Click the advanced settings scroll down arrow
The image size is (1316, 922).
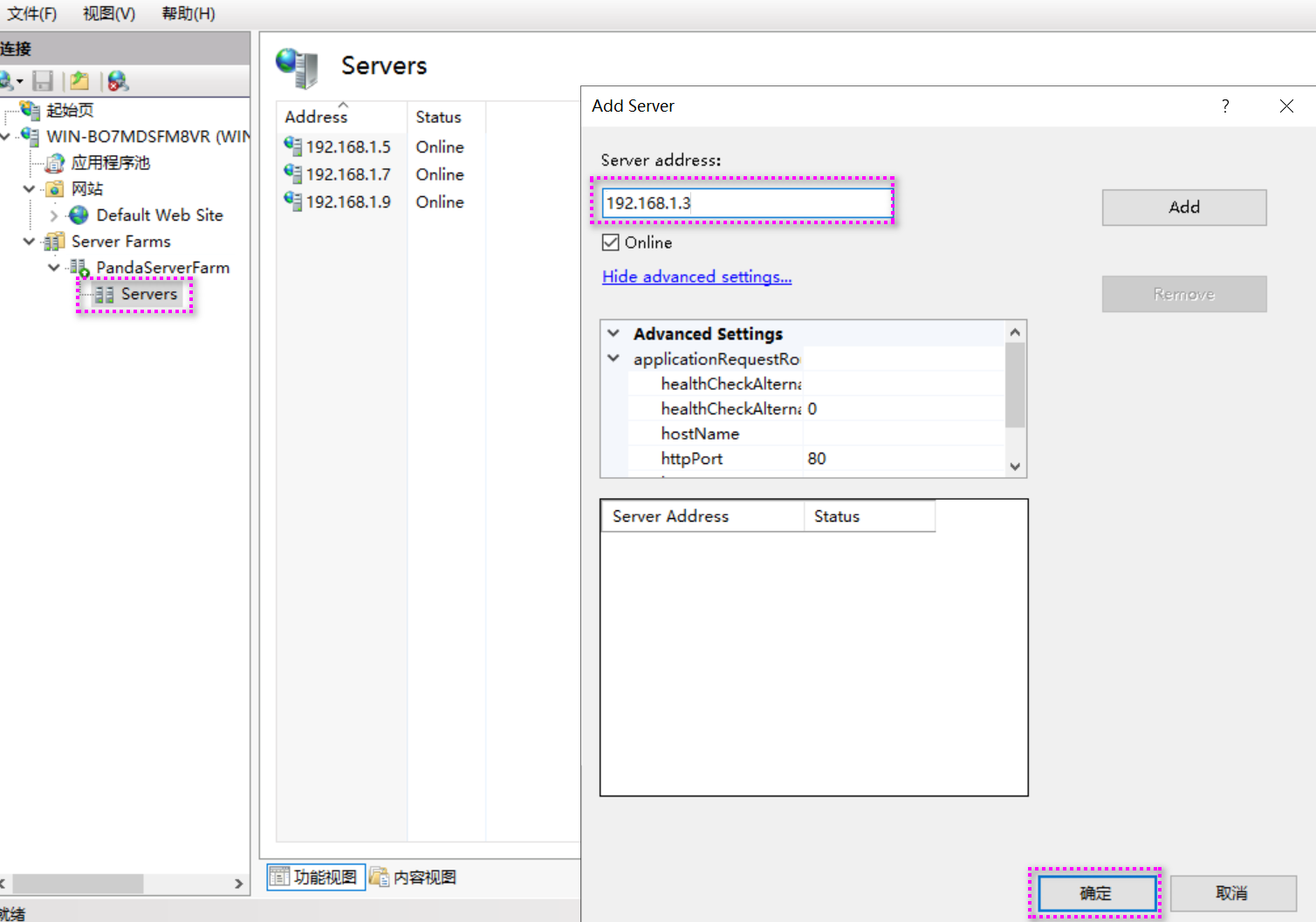[x=1015, y=466]
